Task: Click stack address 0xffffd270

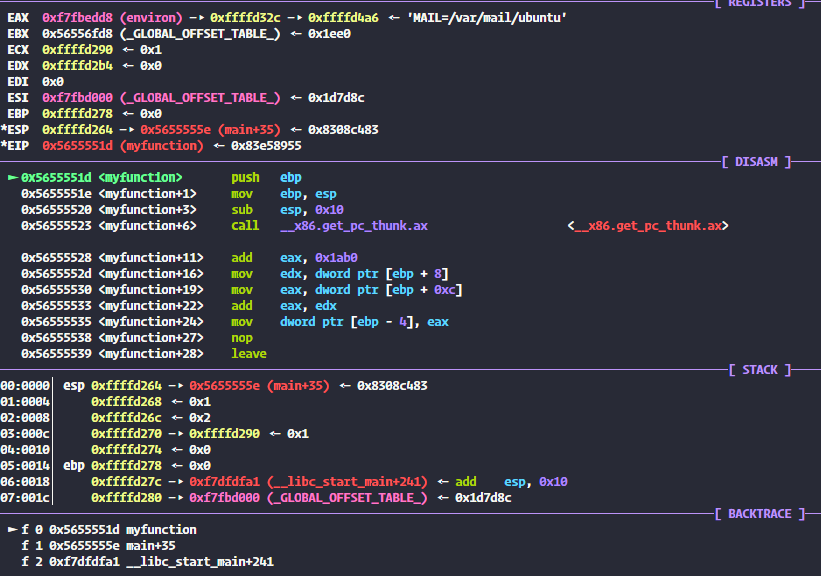Action: tap(126, 434)
